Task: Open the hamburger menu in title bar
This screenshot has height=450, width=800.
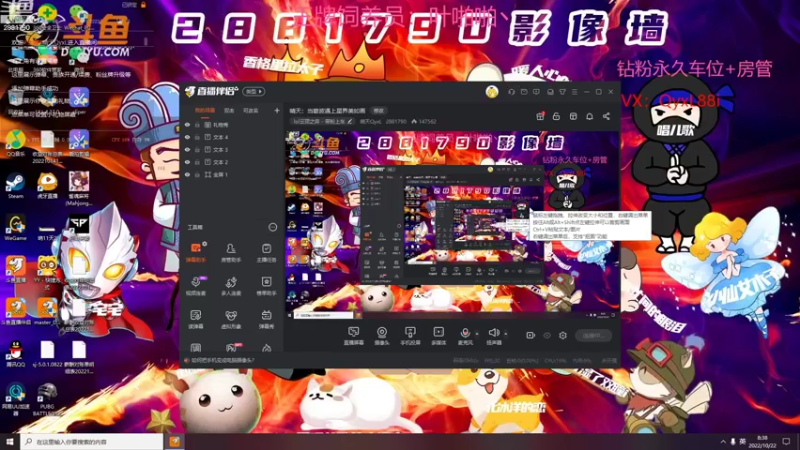Action: (x=575, y=92)
